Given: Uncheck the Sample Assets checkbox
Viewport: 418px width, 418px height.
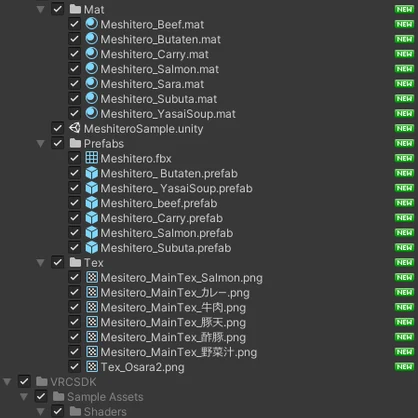Looking at the screenshot, I should point(41,396).
